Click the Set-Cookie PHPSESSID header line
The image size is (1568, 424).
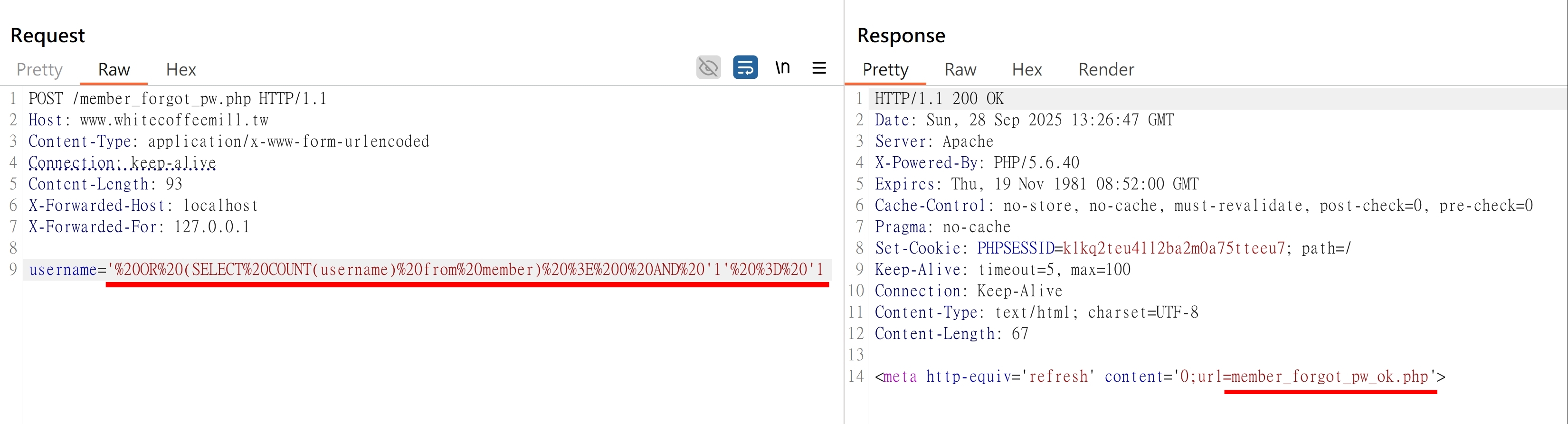tap(1113, 248)
